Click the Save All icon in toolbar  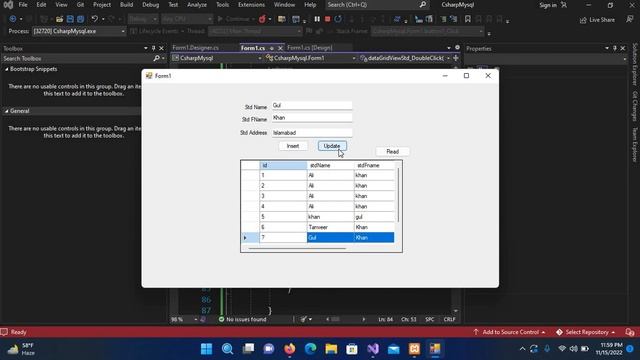[x=80, y=19]
